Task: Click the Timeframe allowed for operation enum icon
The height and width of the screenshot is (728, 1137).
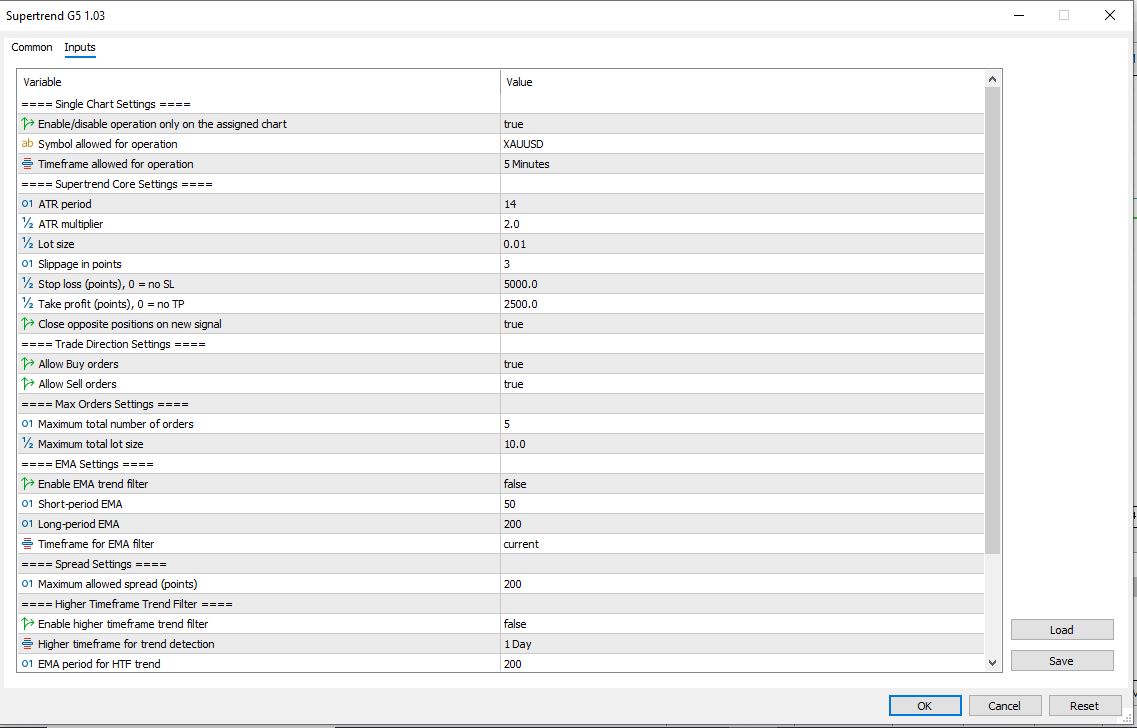Action: tap(27, 164)
